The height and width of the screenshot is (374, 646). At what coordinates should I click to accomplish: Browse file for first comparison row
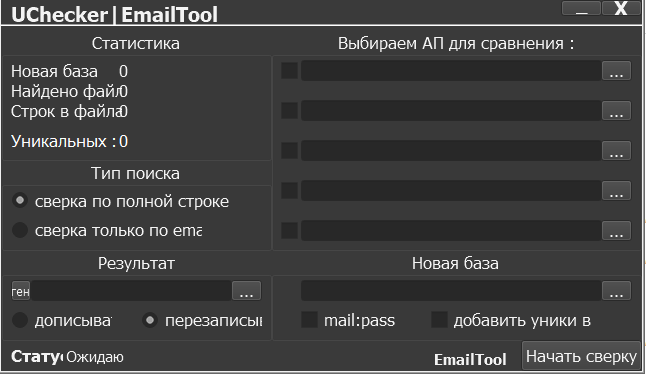(x=616, y=71)
